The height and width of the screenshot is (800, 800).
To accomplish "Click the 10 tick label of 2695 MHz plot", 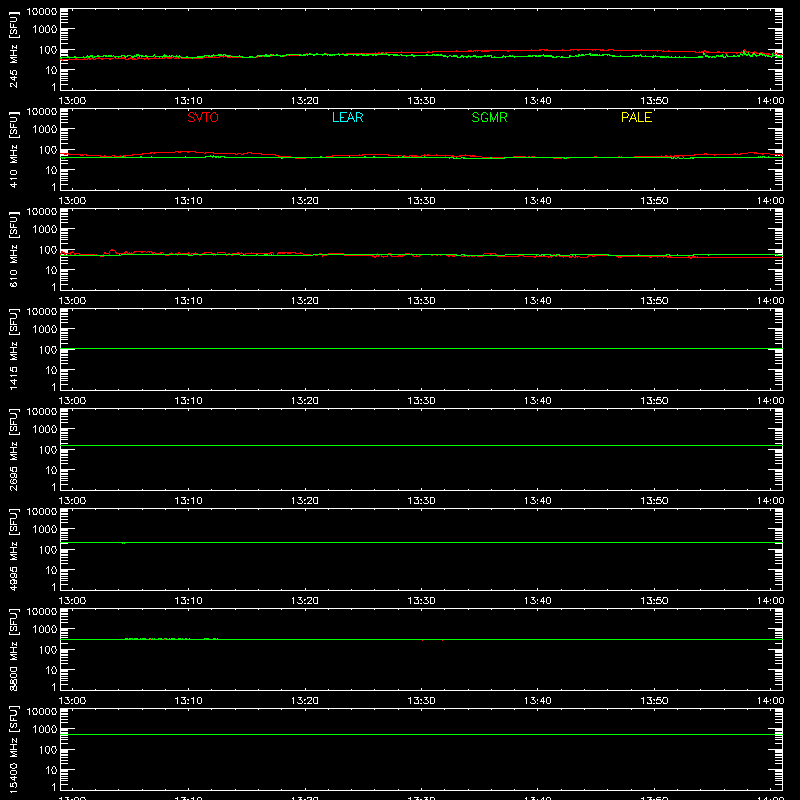I will coord(51,470).
